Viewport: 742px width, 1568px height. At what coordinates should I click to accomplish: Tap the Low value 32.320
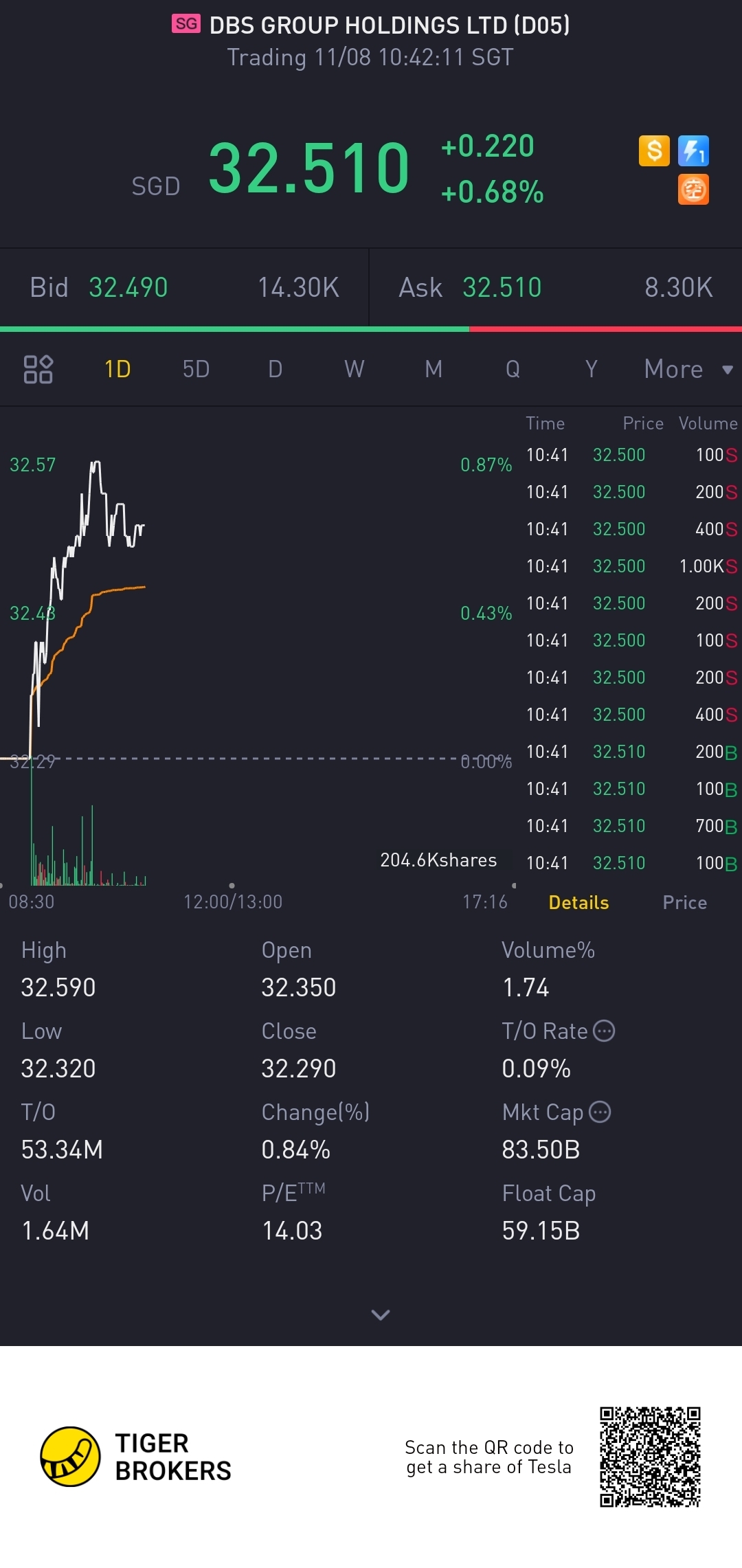58,1068
